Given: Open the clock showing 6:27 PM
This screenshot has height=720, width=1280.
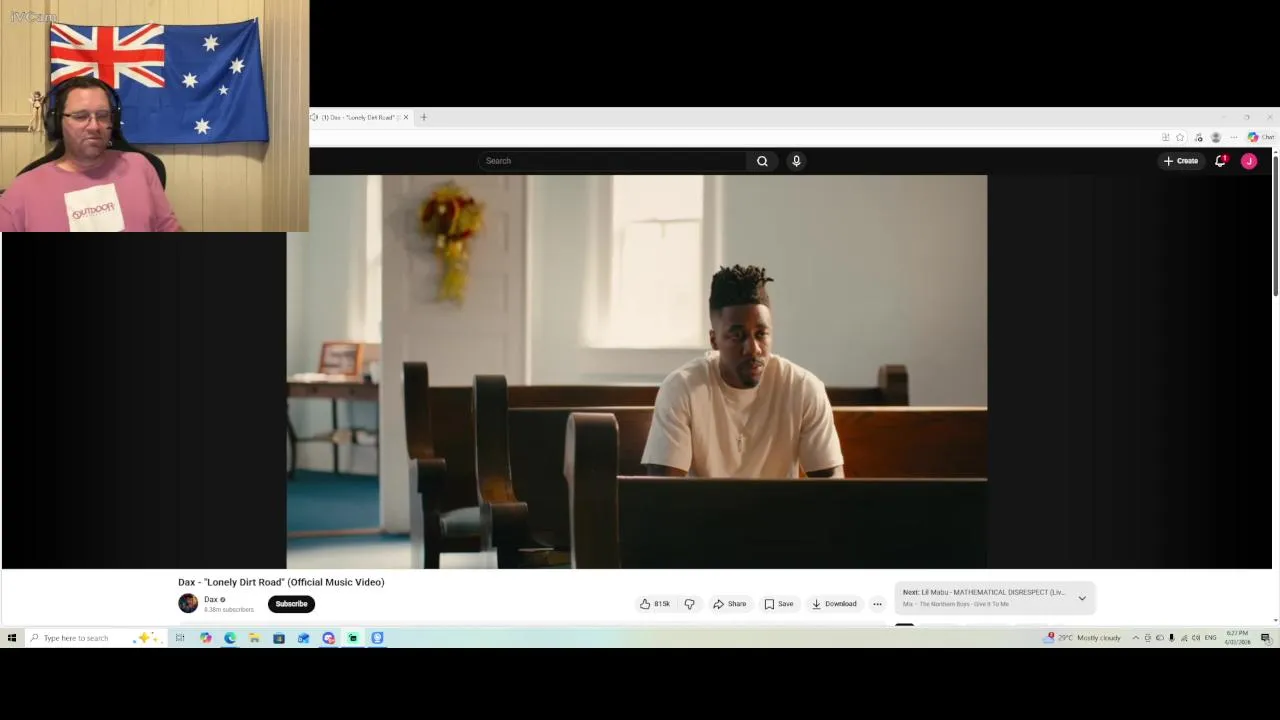Looking at the screenshot, I should pyautogui.click(x=1238, y=638).
